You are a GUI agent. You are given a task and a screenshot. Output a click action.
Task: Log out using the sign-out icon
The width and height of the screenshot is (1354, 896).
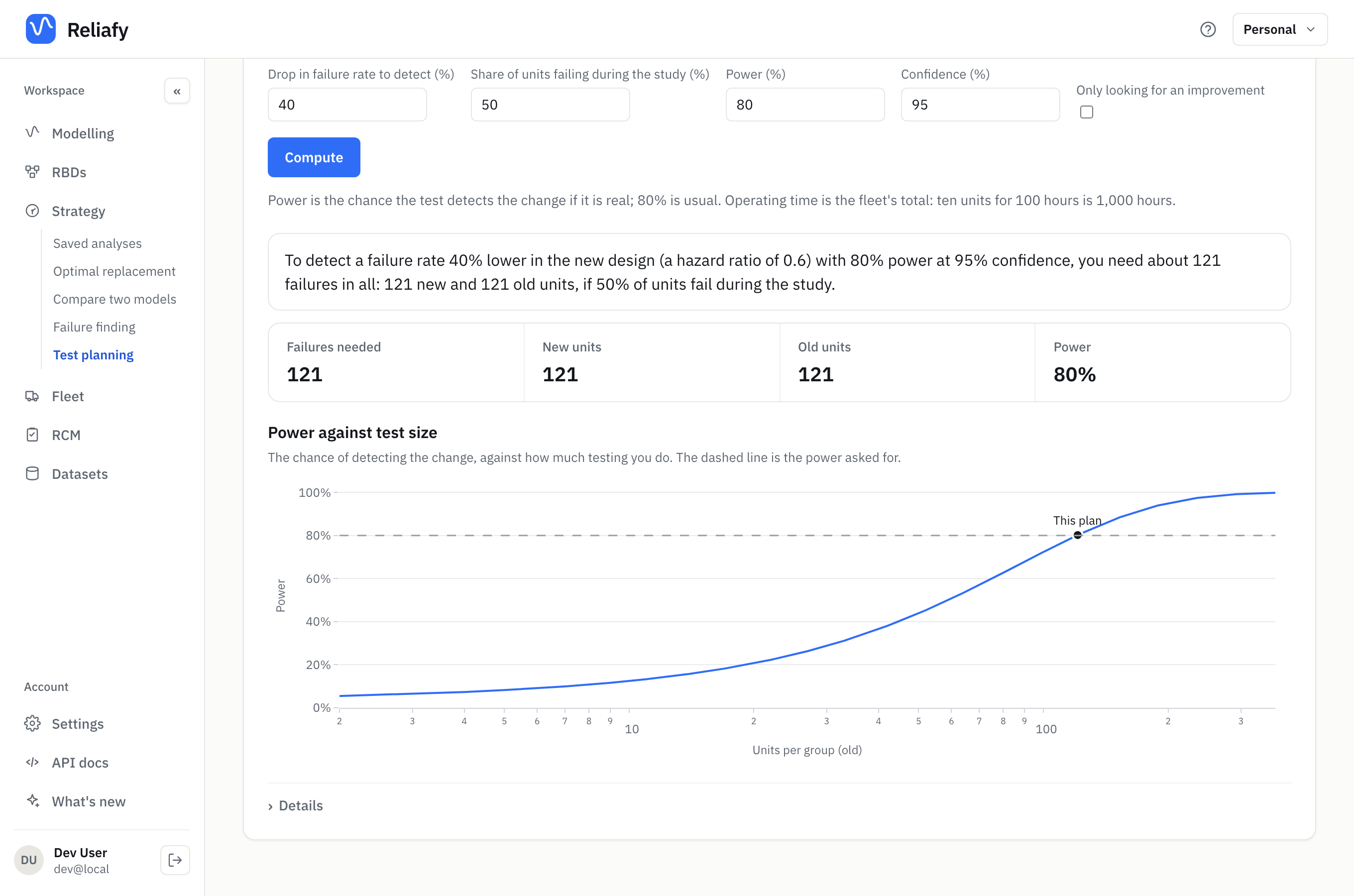coord(175,860)
